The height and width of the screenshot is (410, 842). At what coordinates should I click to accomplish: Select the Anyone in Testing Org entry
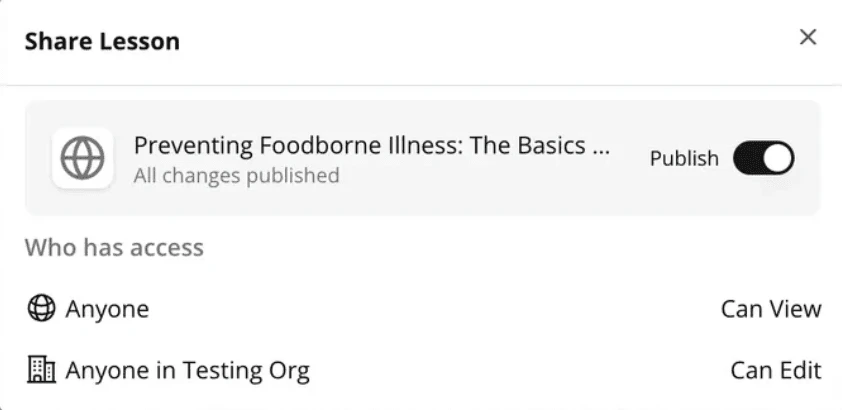(x=187, y=371)
